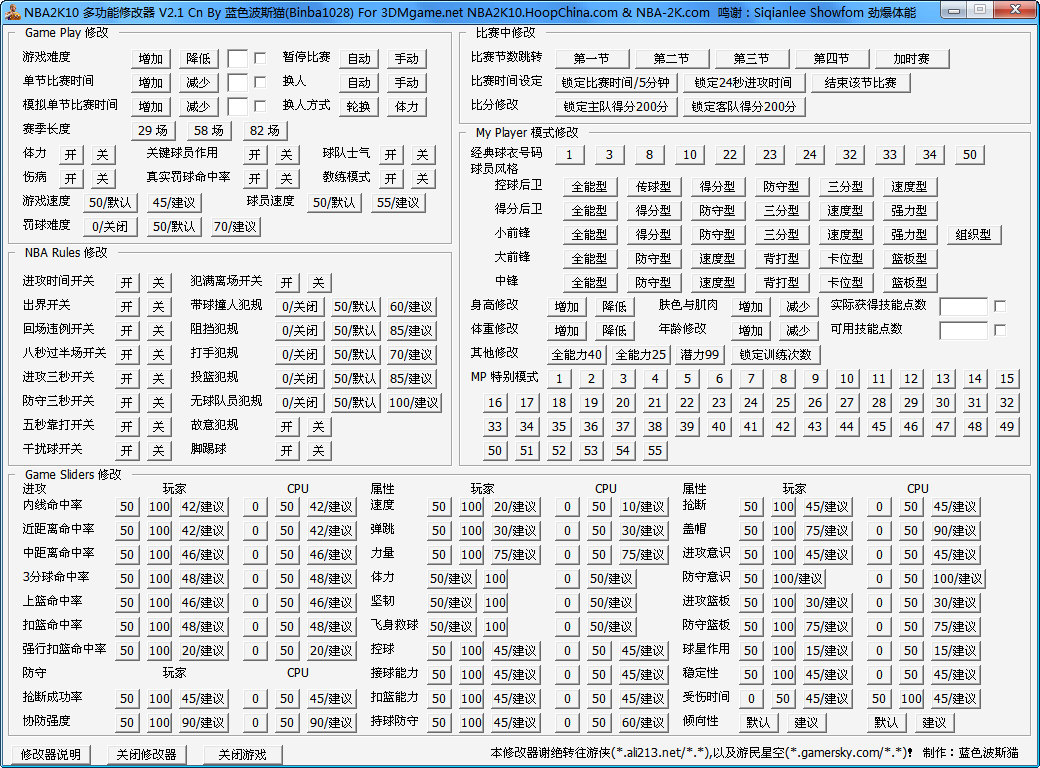Open 修改器说明 instructions

(50, 754)
